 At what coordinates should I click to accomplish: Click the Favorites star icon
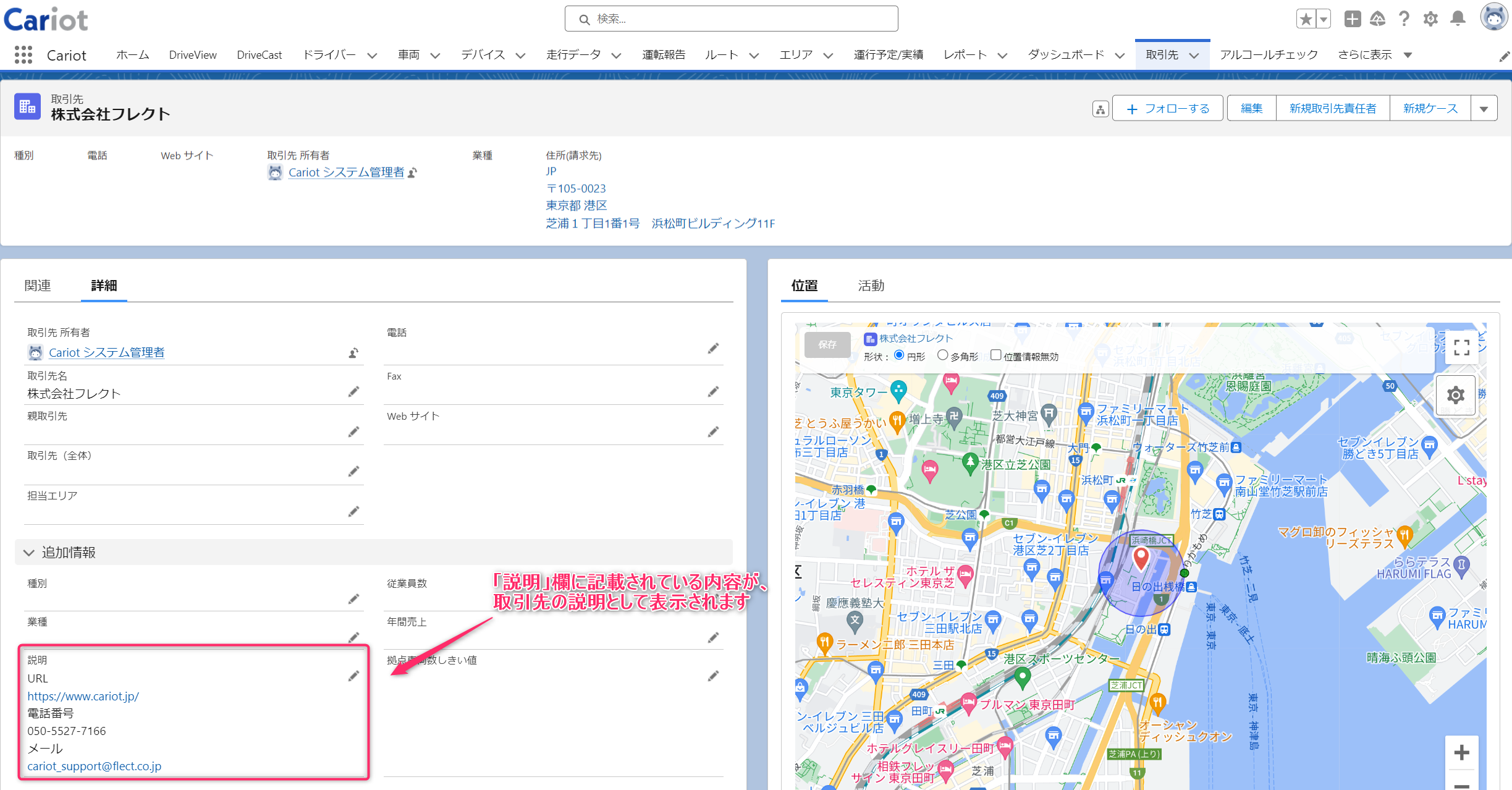[1306, 19]
